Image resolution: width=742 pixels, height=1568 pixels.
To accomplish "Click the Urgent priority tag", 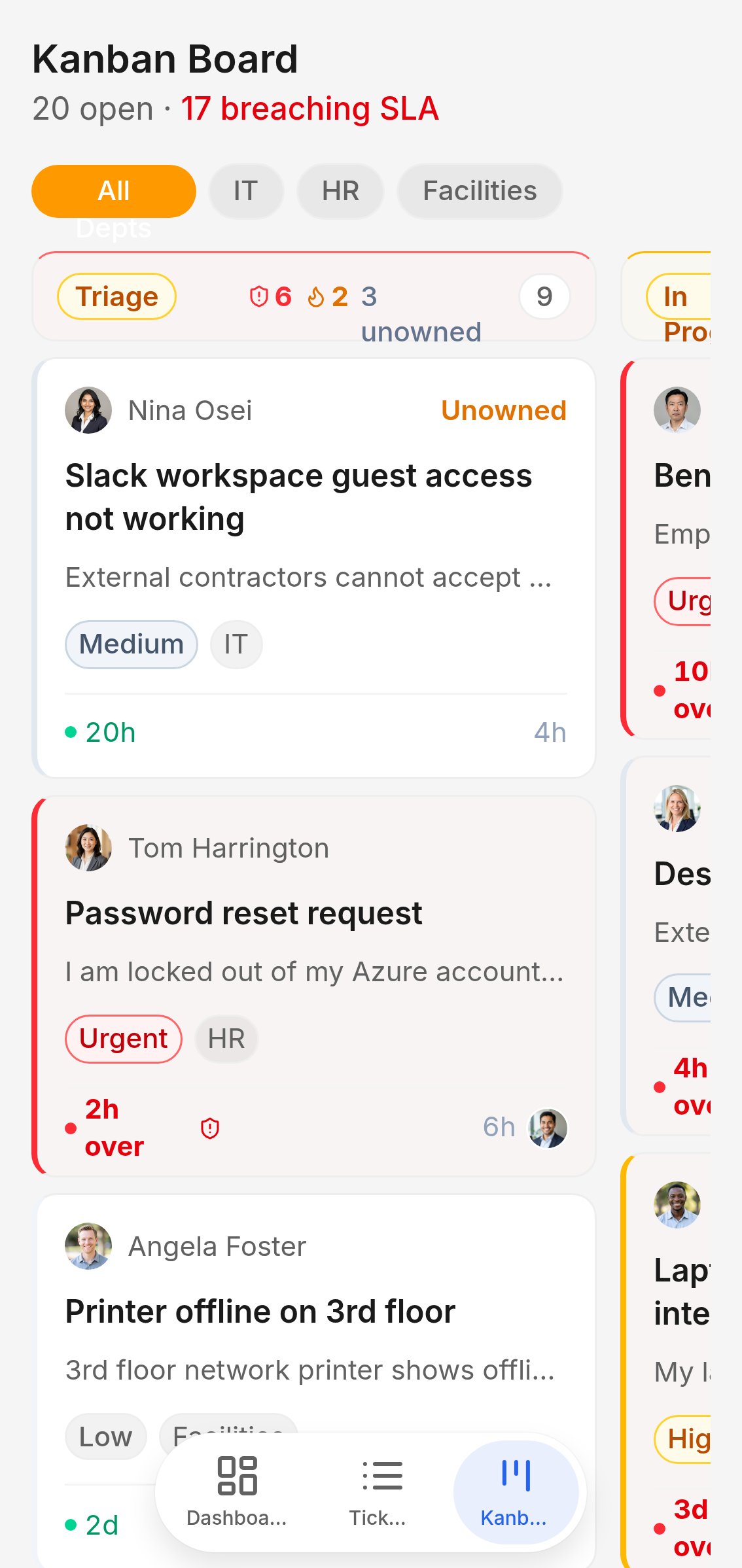I will (124, 1039).
